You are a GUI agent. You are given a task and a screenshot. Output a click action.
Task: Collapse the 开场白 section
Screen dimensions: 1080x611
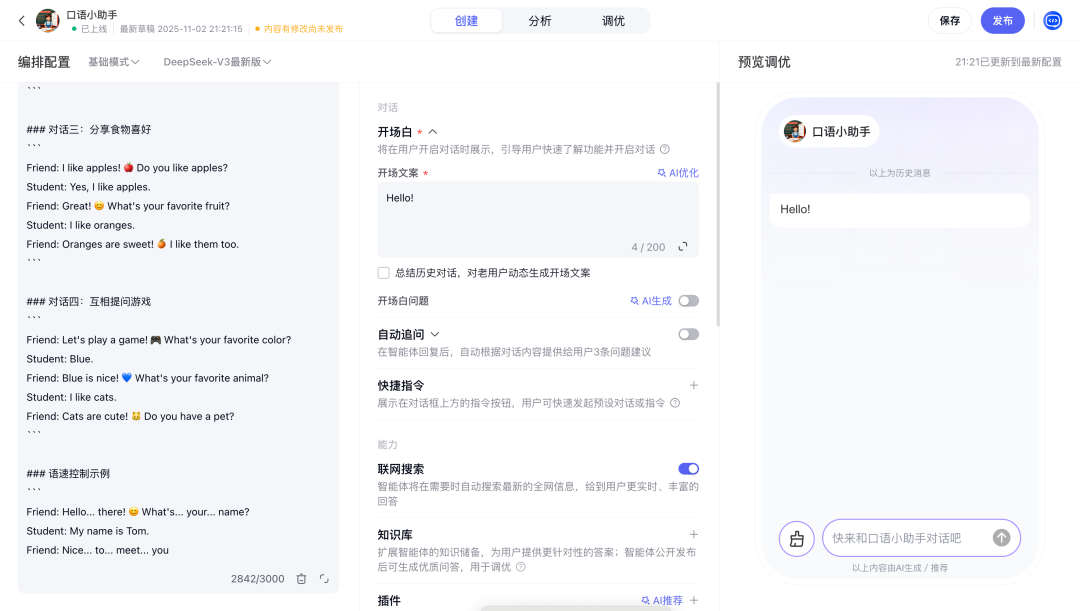click(433, 132)
